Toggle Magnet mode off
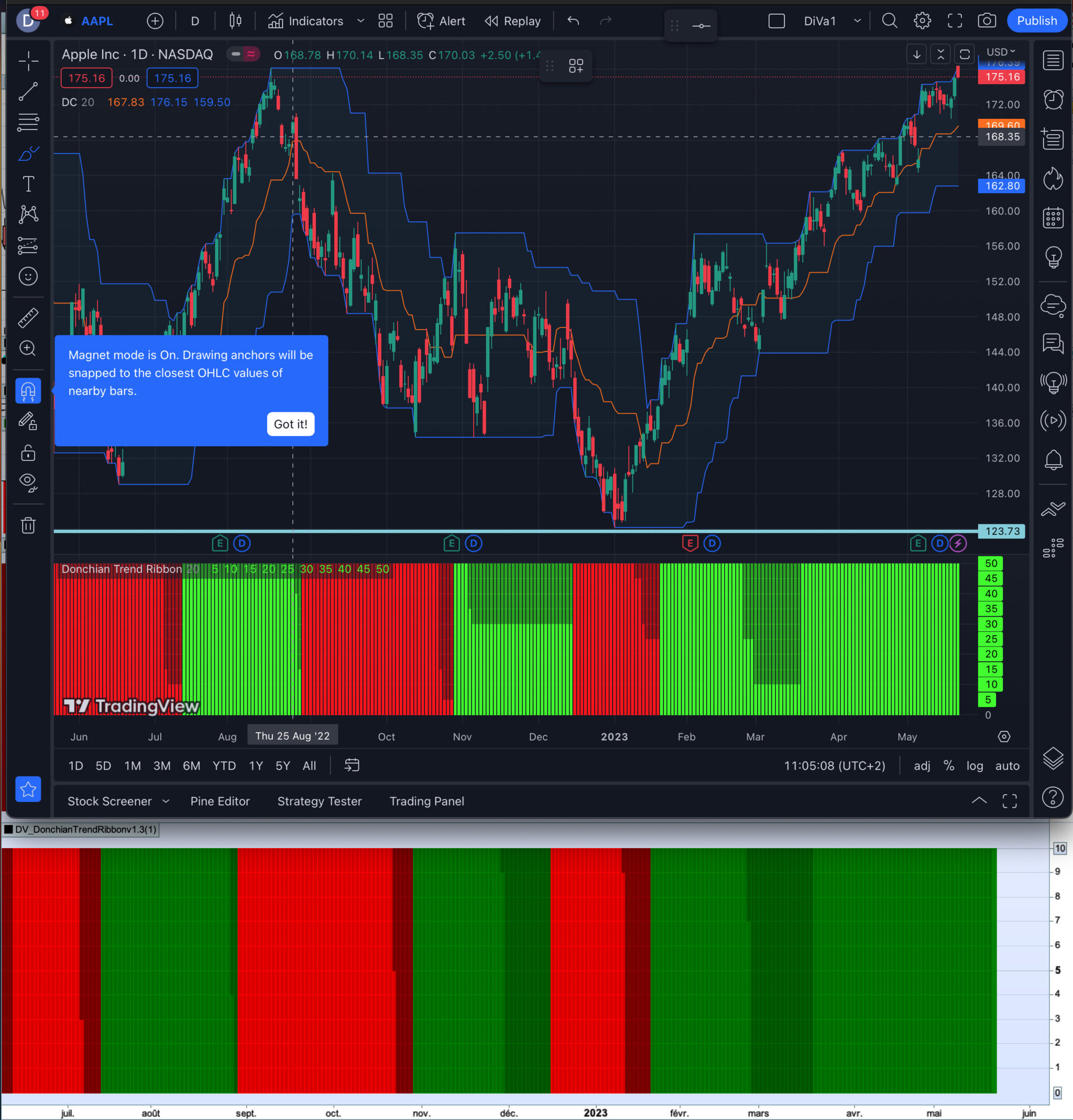This screenshot has width=1073, height=1120. (x=28, y=391)
